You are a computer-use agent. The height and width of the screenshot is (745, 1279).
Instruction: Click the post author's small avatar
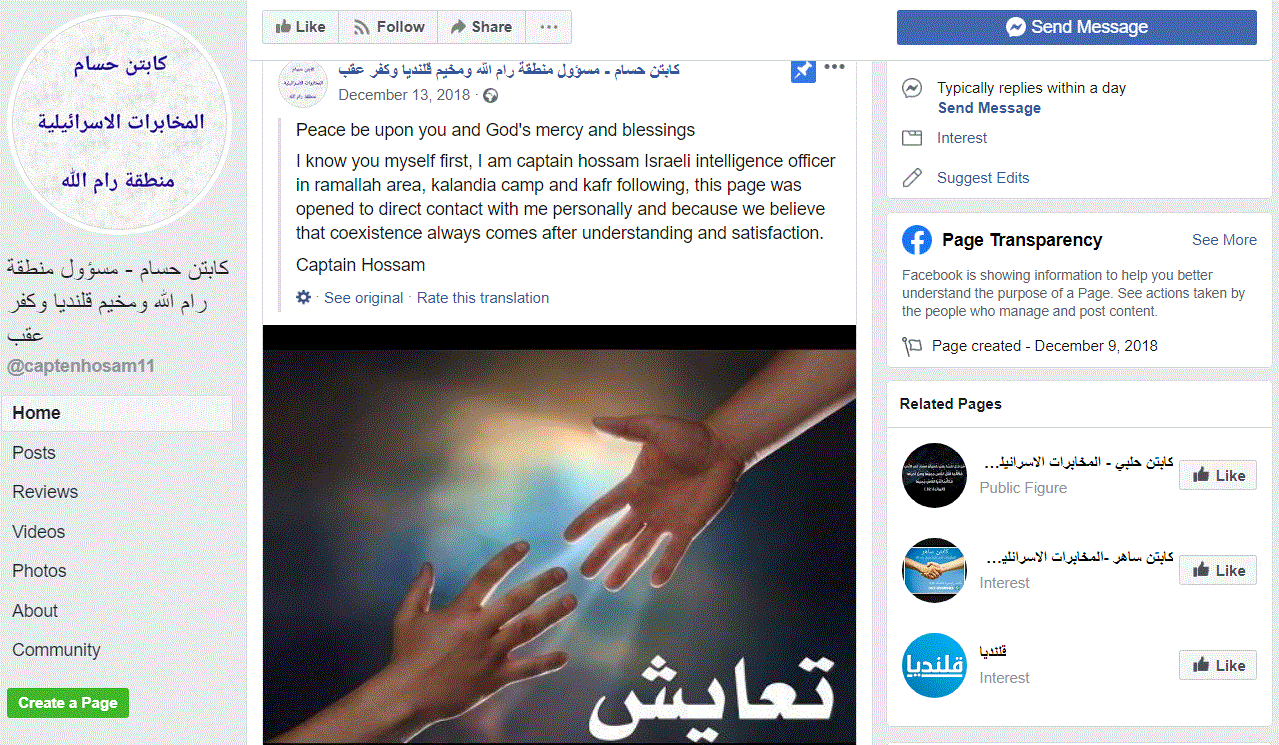tap(303, 83)
